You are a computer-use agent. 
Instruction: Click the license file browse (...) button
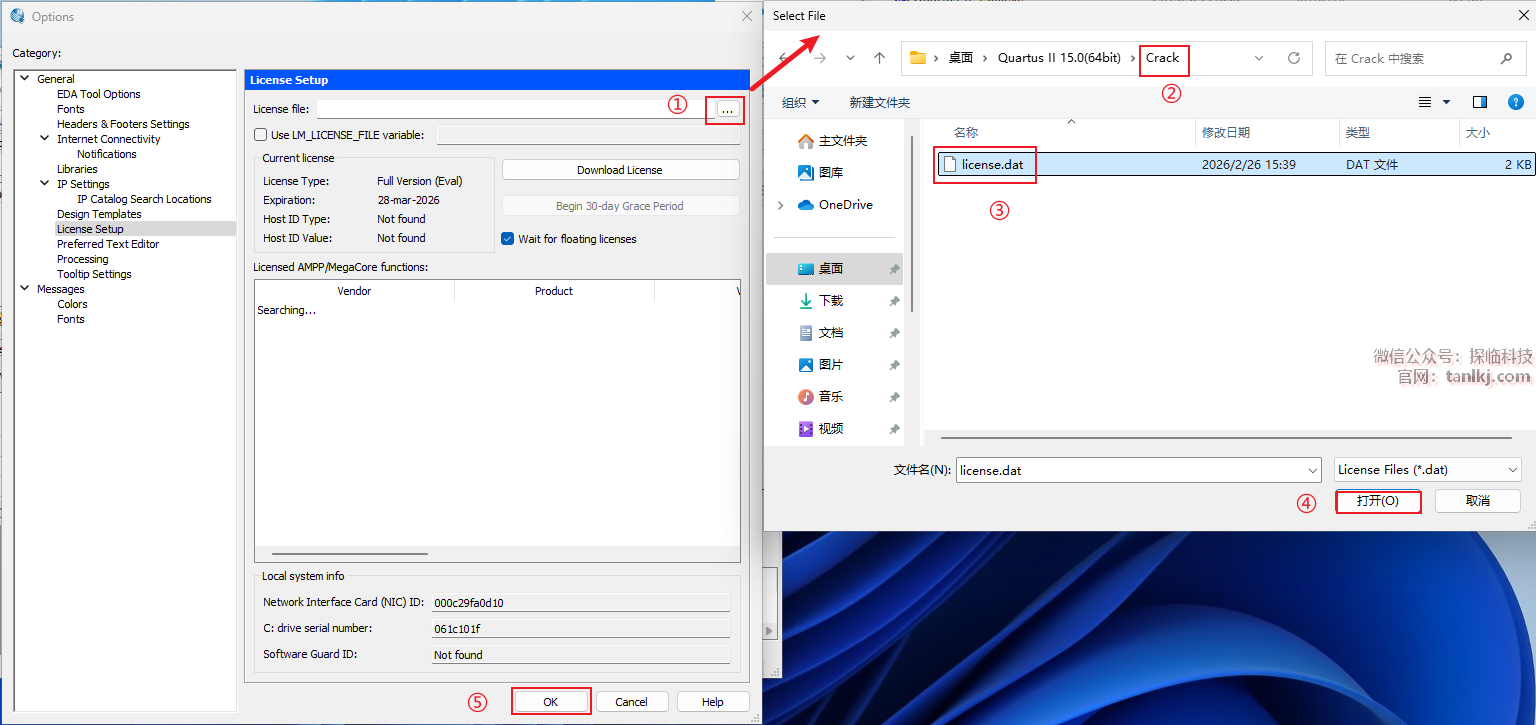pos(727,109)
